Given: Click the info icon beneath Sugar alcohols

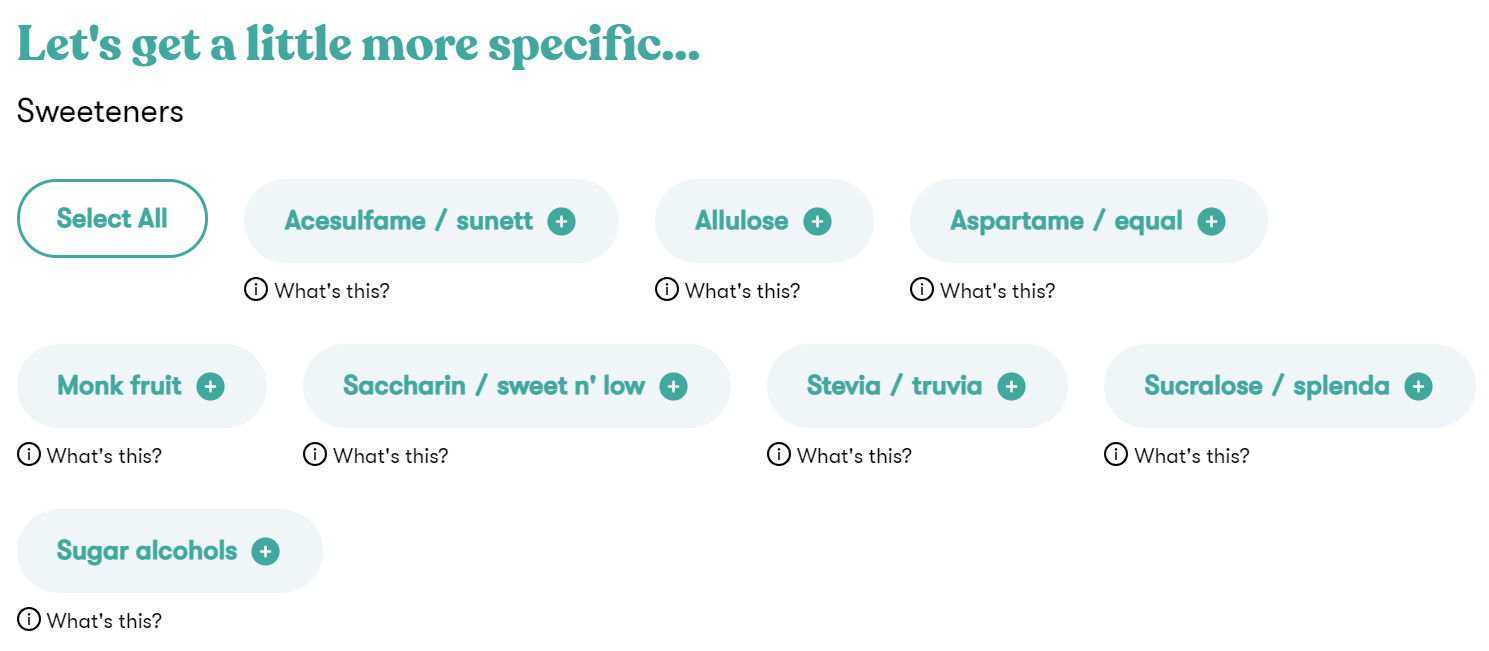Looking at the screenshot, I should pos(29,620).
